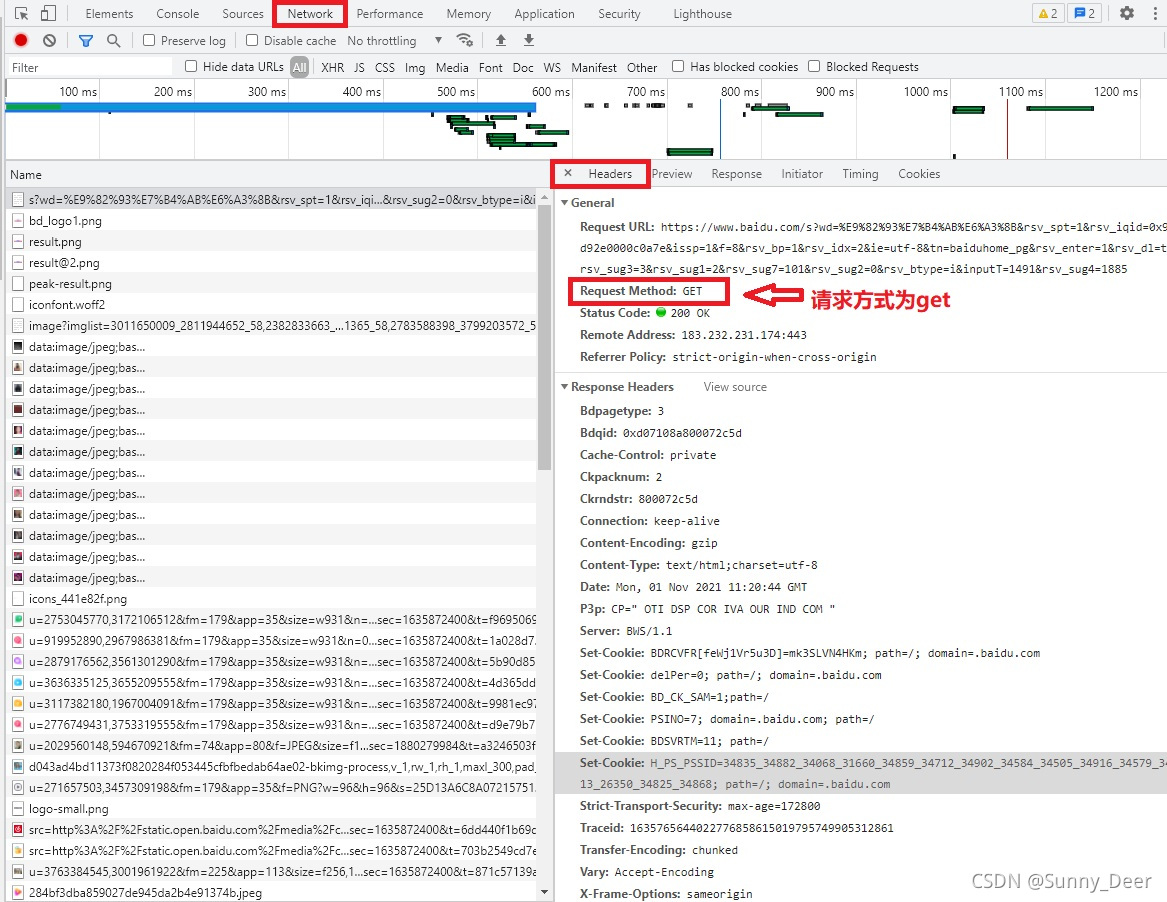Toggle Preserve log checkbox

coord(149,40)
